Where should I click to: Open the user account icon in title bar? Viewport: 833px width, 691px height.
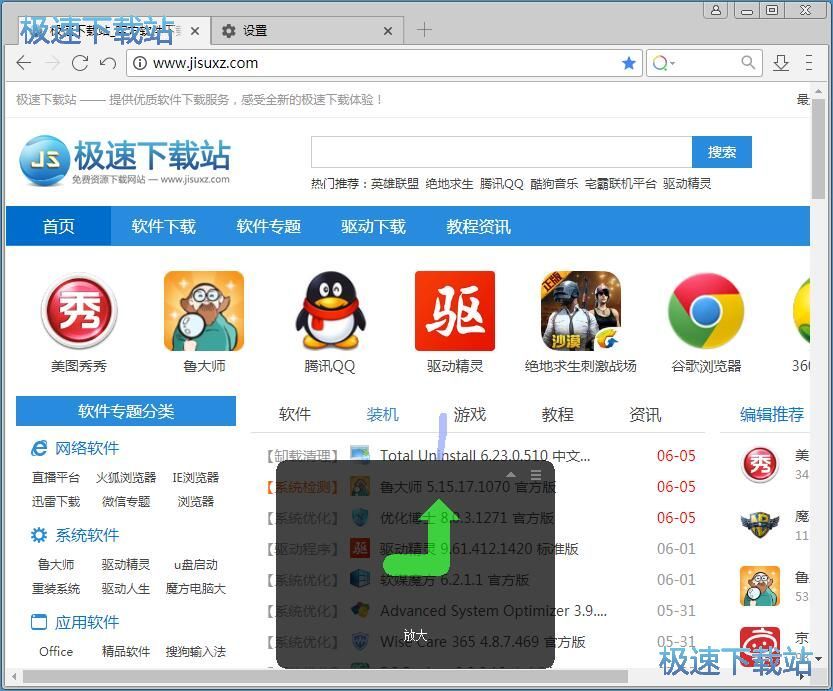coord(716,10)
